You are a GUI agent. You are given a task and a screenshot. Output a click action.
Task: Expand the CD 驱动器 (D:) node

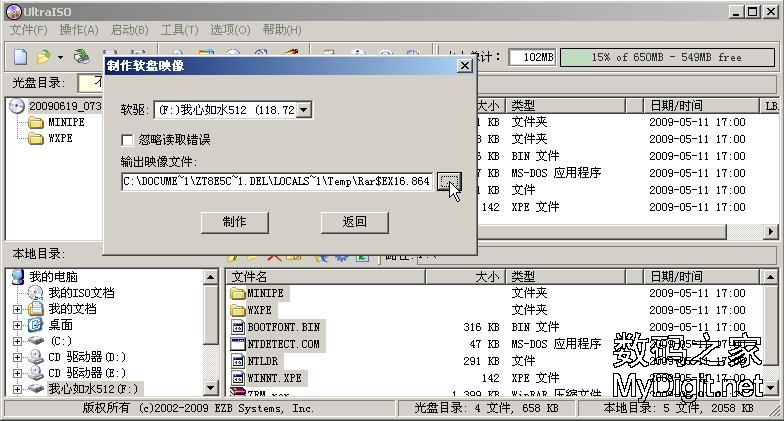(x=18, y=358)
